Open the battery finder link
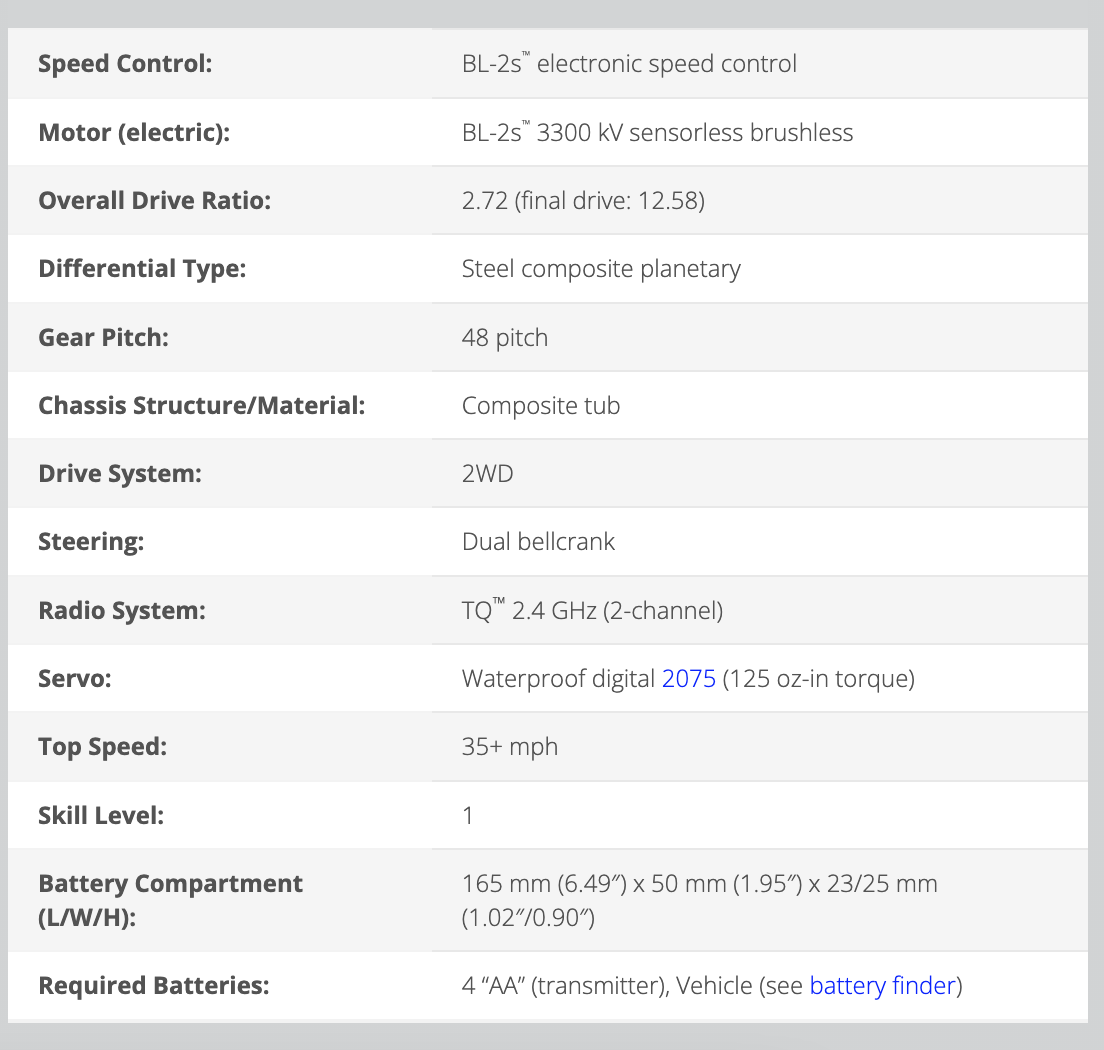Screen dimensions: 1104x1050 click(x=882, y=986)
